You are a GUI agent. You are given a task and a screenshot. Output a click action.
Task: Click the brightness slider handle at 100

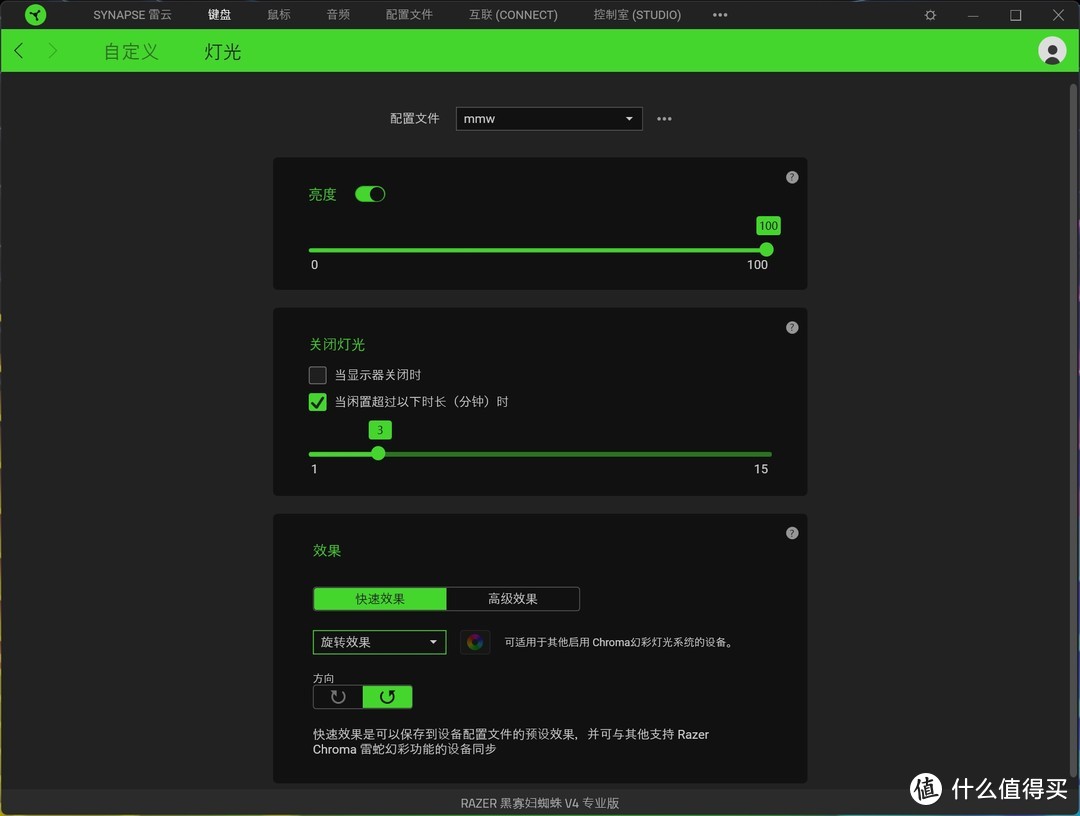pos(766,249)
